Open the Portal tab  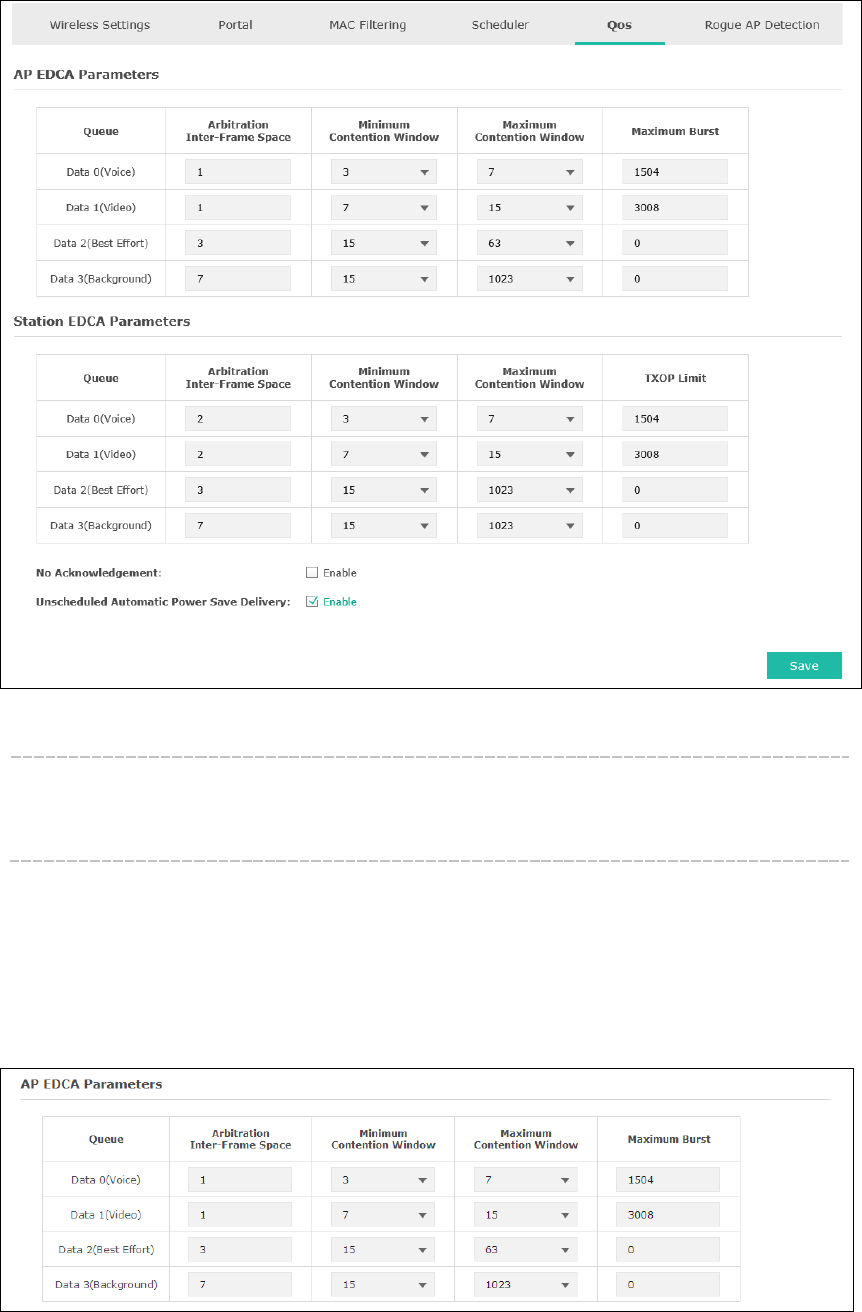(x=236, y=25)
